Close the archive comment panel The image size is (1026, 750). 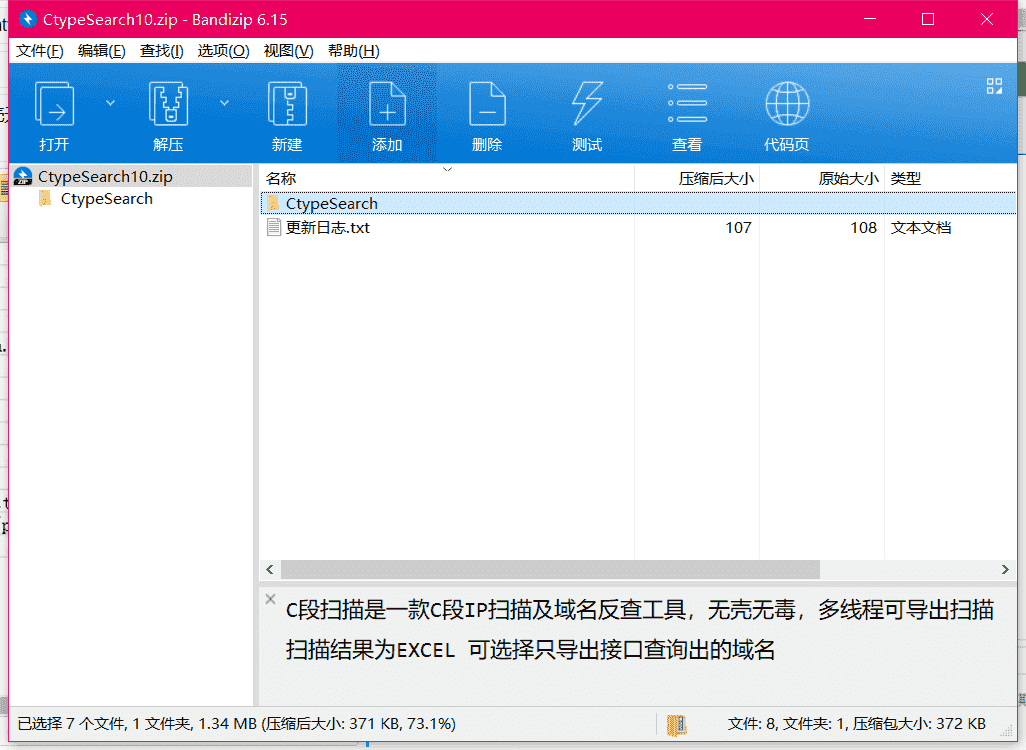click(270, 599)
